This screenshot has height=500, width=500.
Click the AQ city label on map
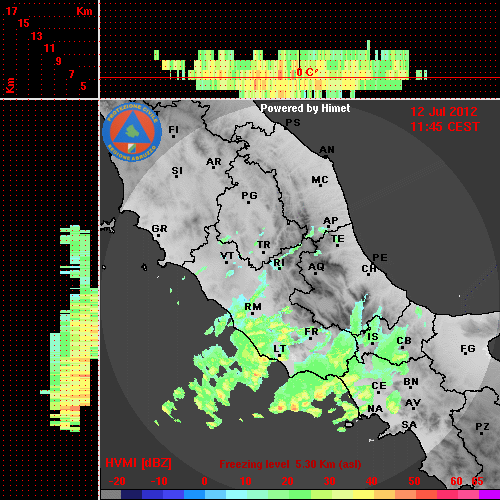(316, 267)
